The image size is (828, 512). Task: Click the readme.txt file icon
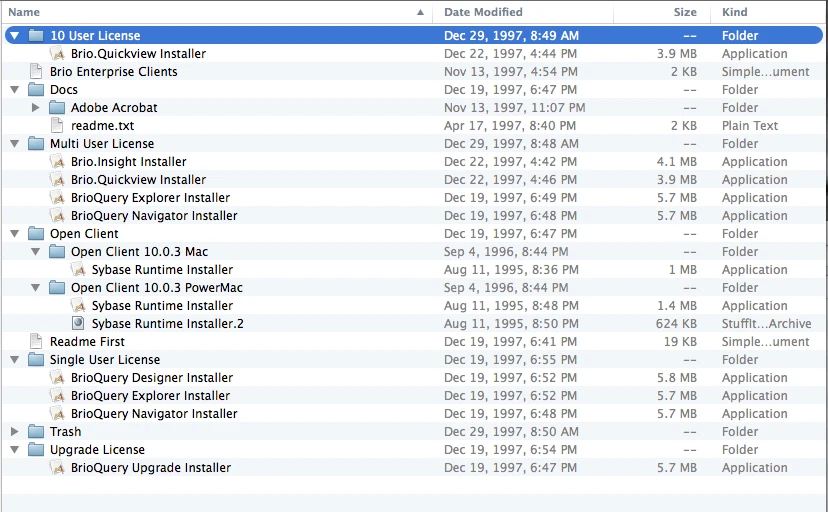pyautogui.click(x=57, y=125)
